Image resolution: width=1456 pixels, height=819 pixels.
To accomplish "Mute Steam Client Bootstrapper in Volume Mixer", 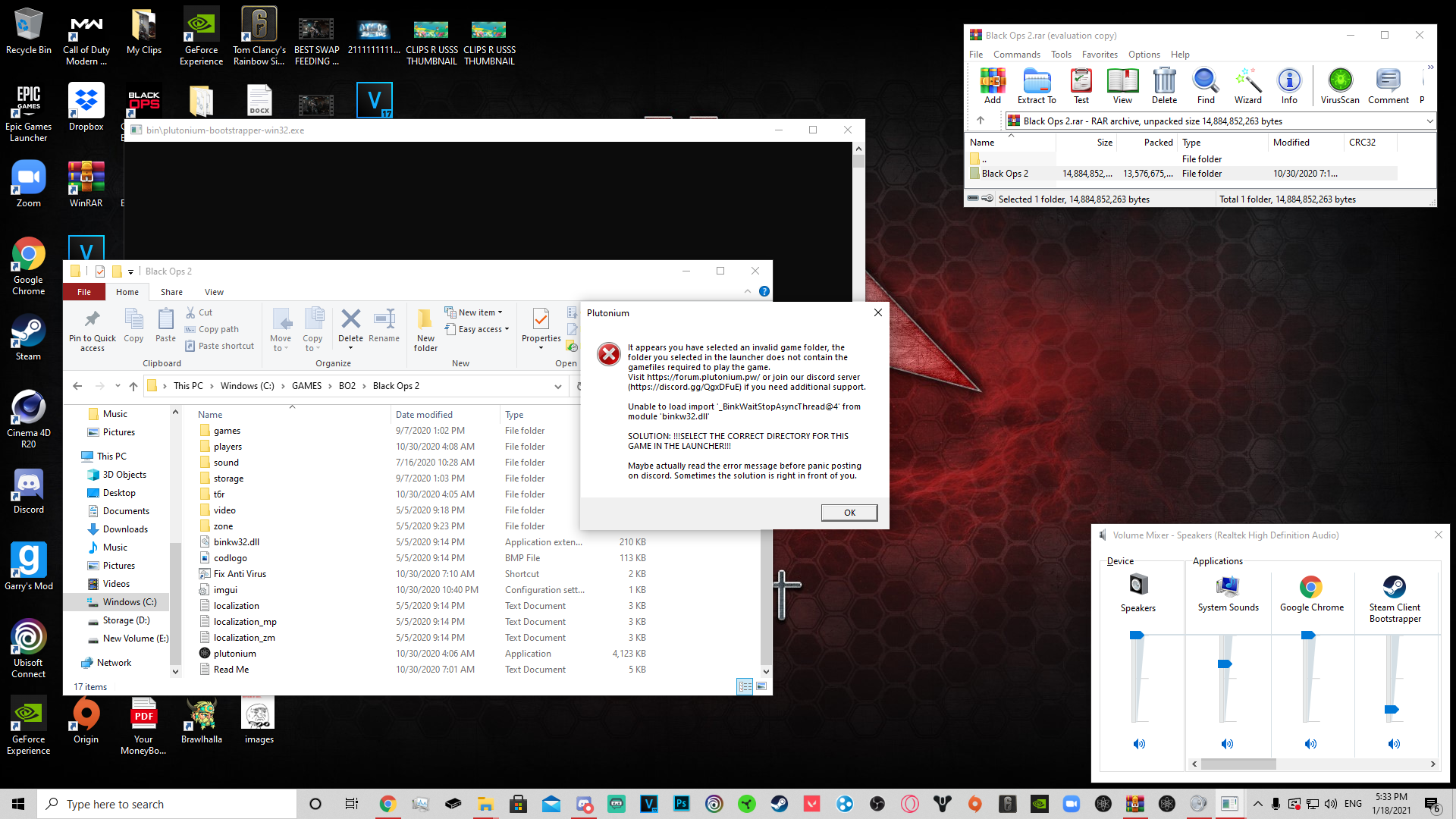I will 1394,744.
